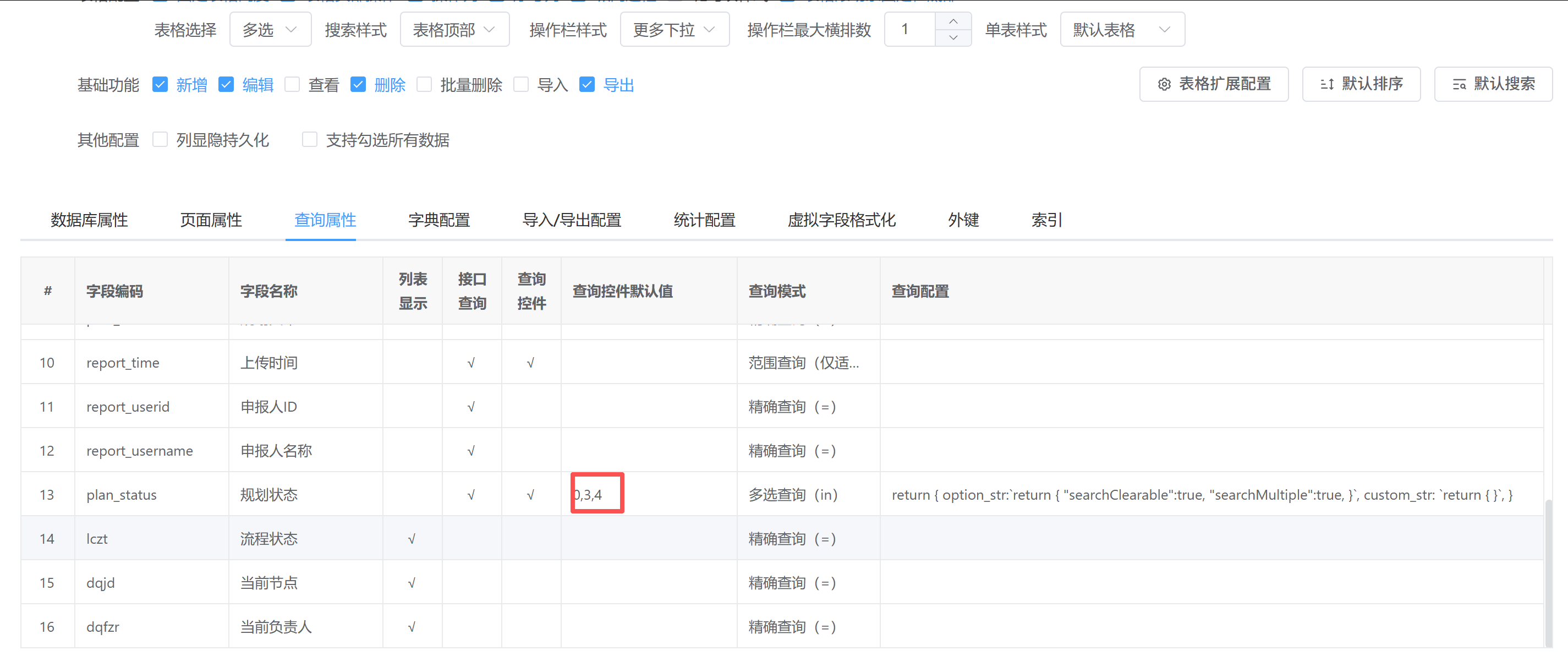
Task: Check 列显隐持久化 option
Action: coord(160,140)
